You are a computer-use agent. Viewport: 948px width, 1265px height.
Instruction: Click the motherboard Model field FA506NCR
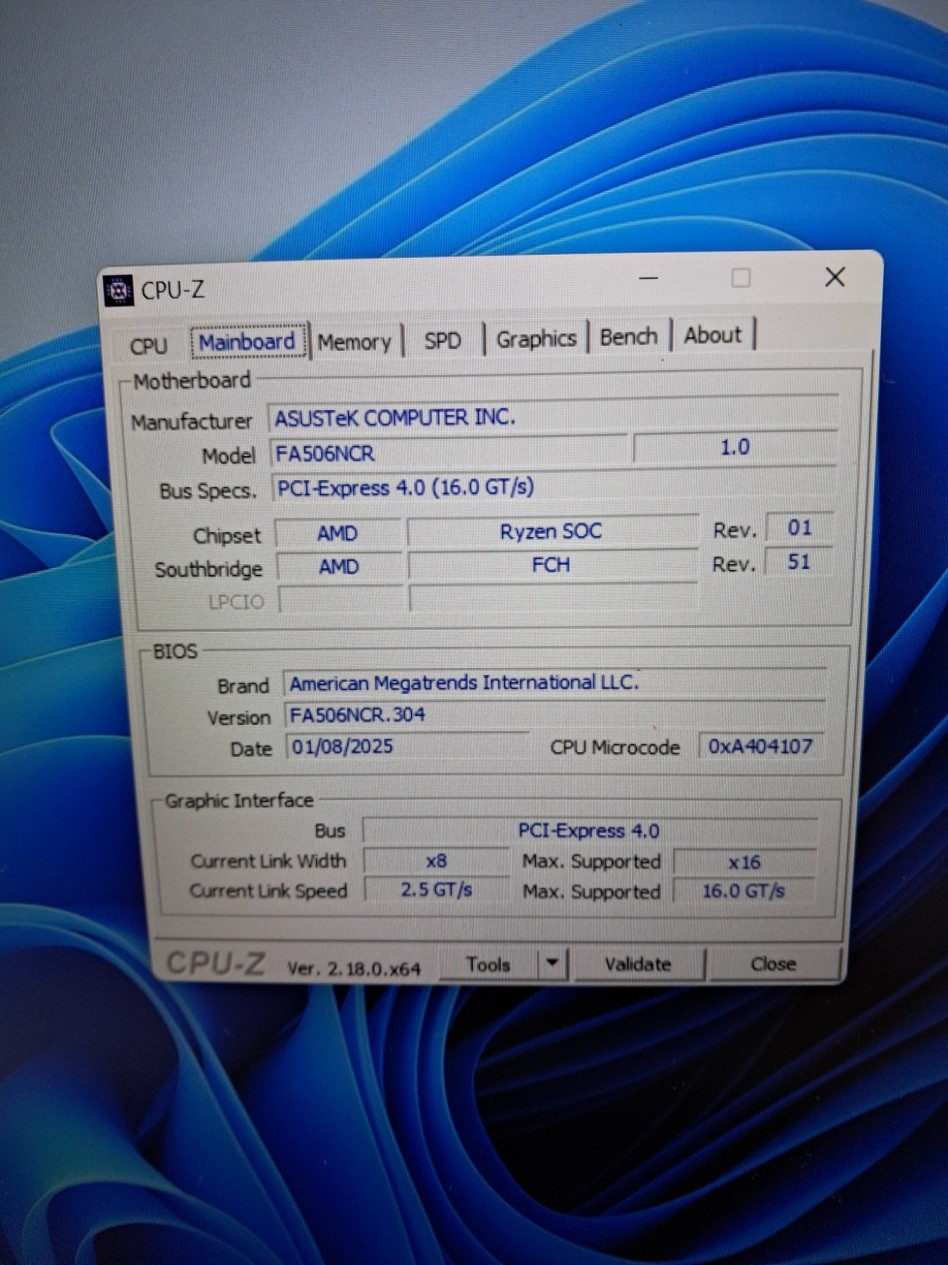click(x=448, y=453)
